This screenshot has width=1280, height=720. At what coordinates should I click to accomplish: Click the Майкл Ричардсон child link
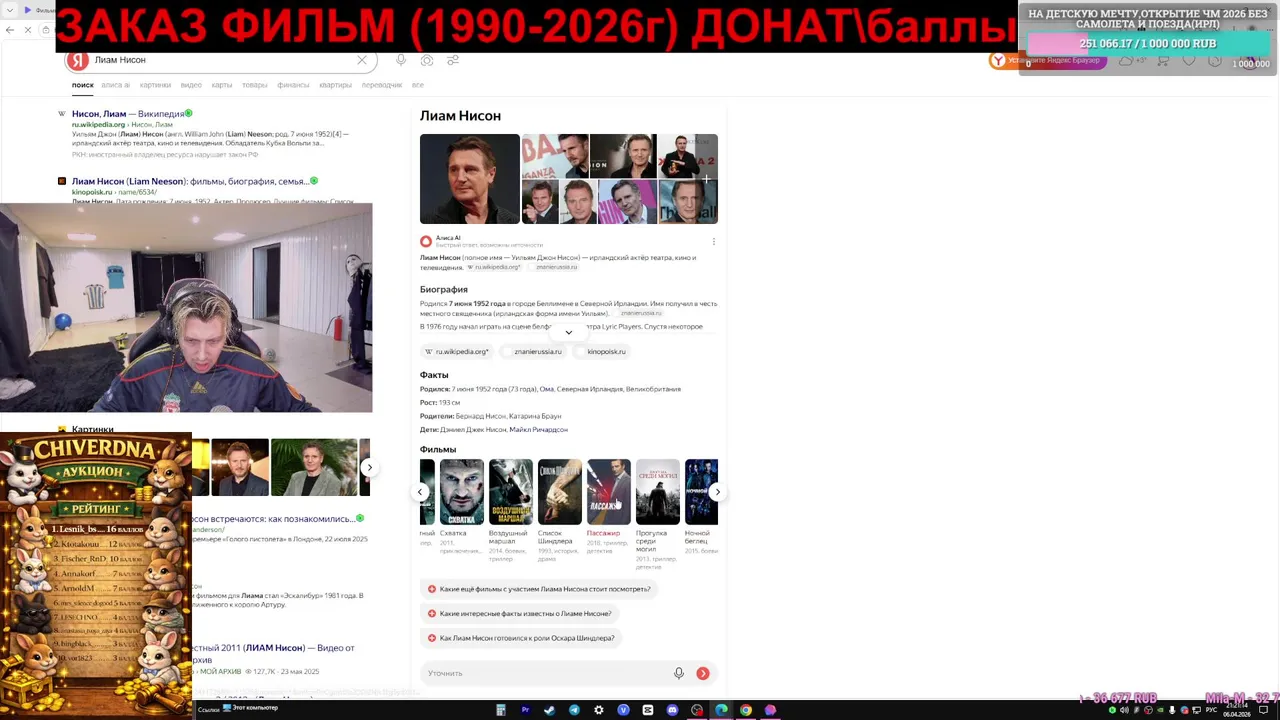tap(538, 430)
